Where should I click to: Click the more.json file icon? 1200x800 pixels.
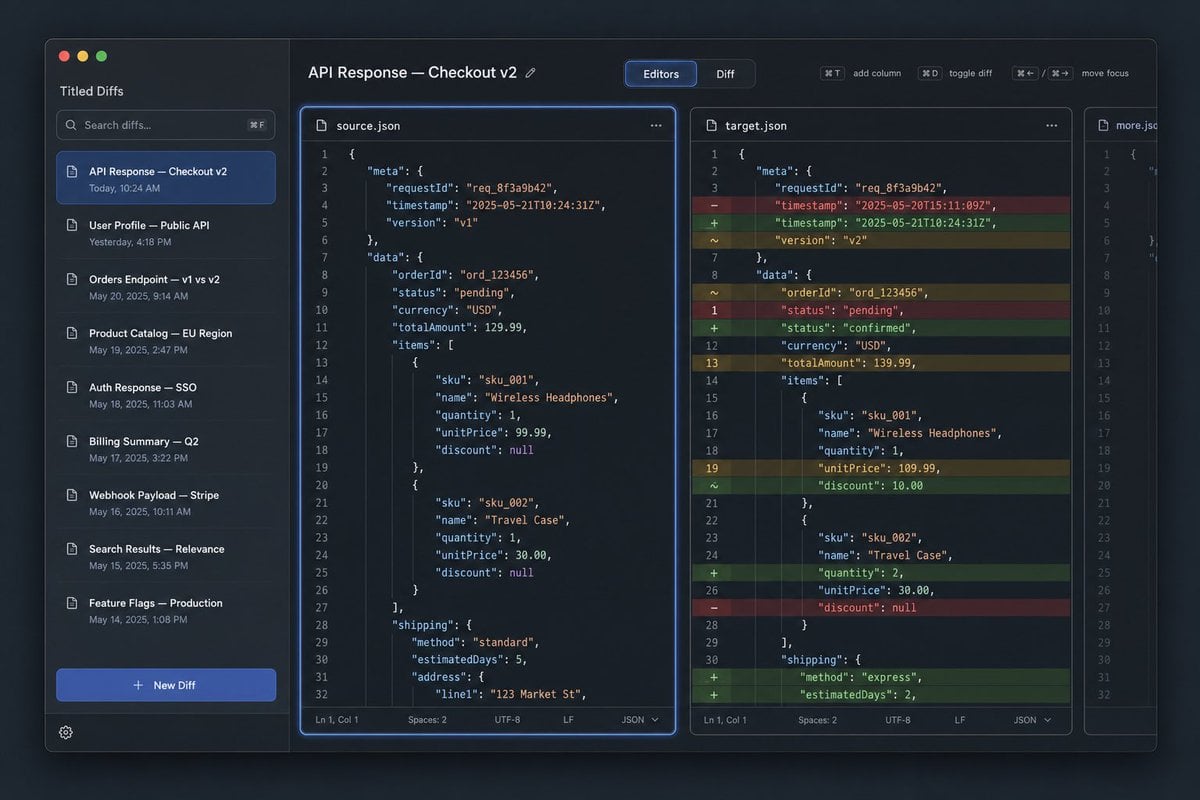point(1103,126)
